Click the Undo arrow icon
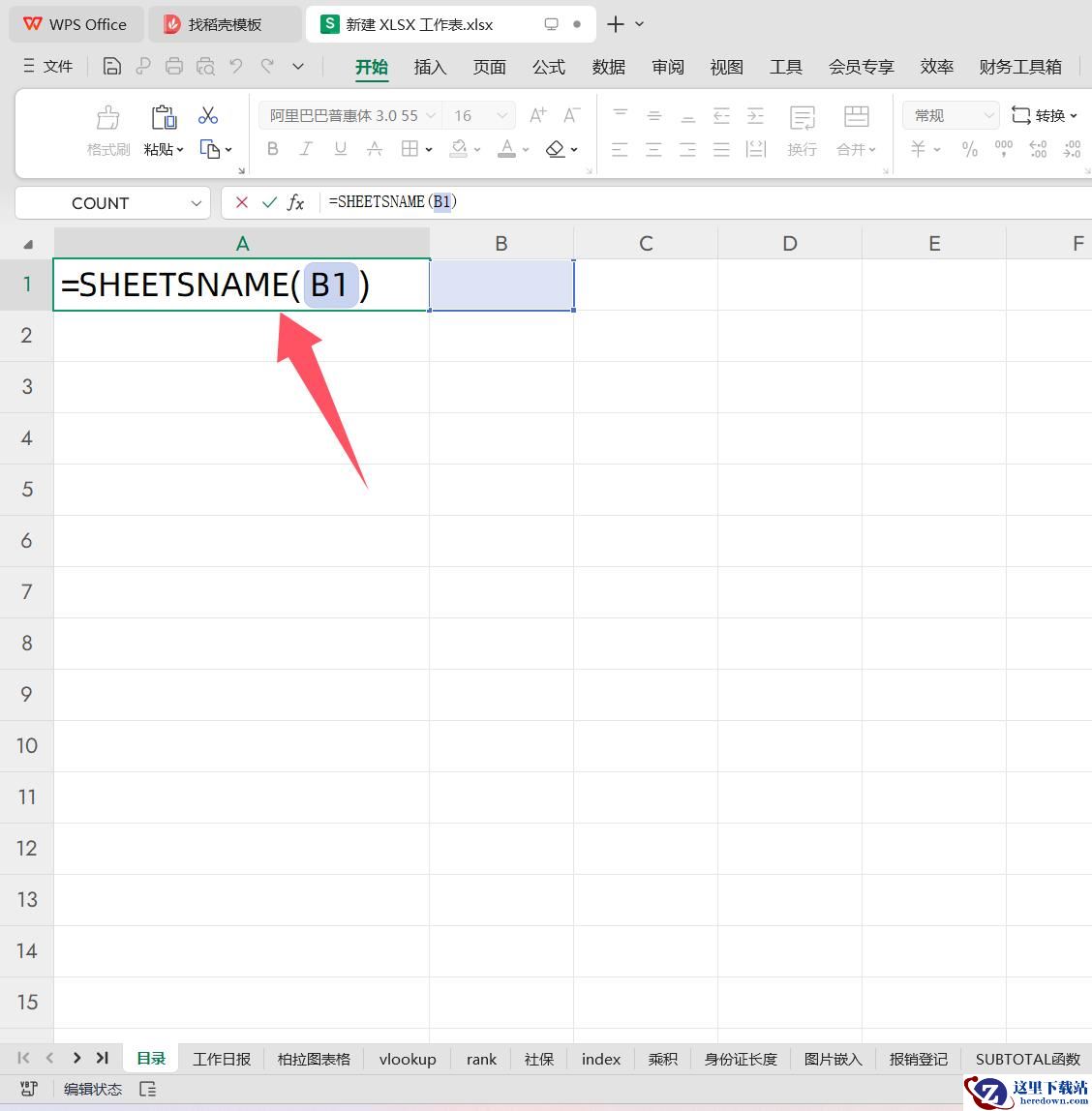The height and width of the screenshot is (1111, 1092). (x=236, y=67)
